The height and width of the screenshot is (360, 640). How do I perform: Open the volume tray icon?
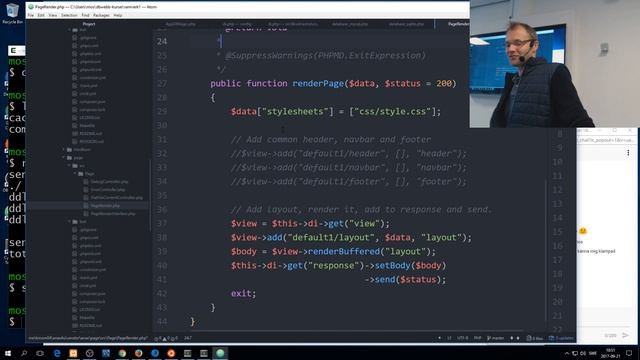tap(583, 353)
